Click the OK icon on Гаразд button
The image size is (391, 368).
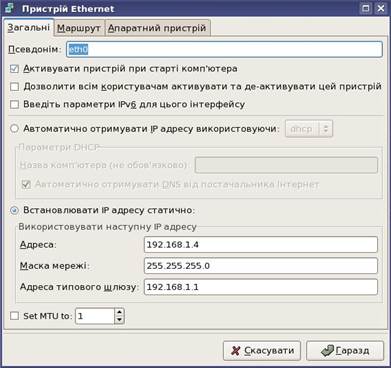coord(327,351)
